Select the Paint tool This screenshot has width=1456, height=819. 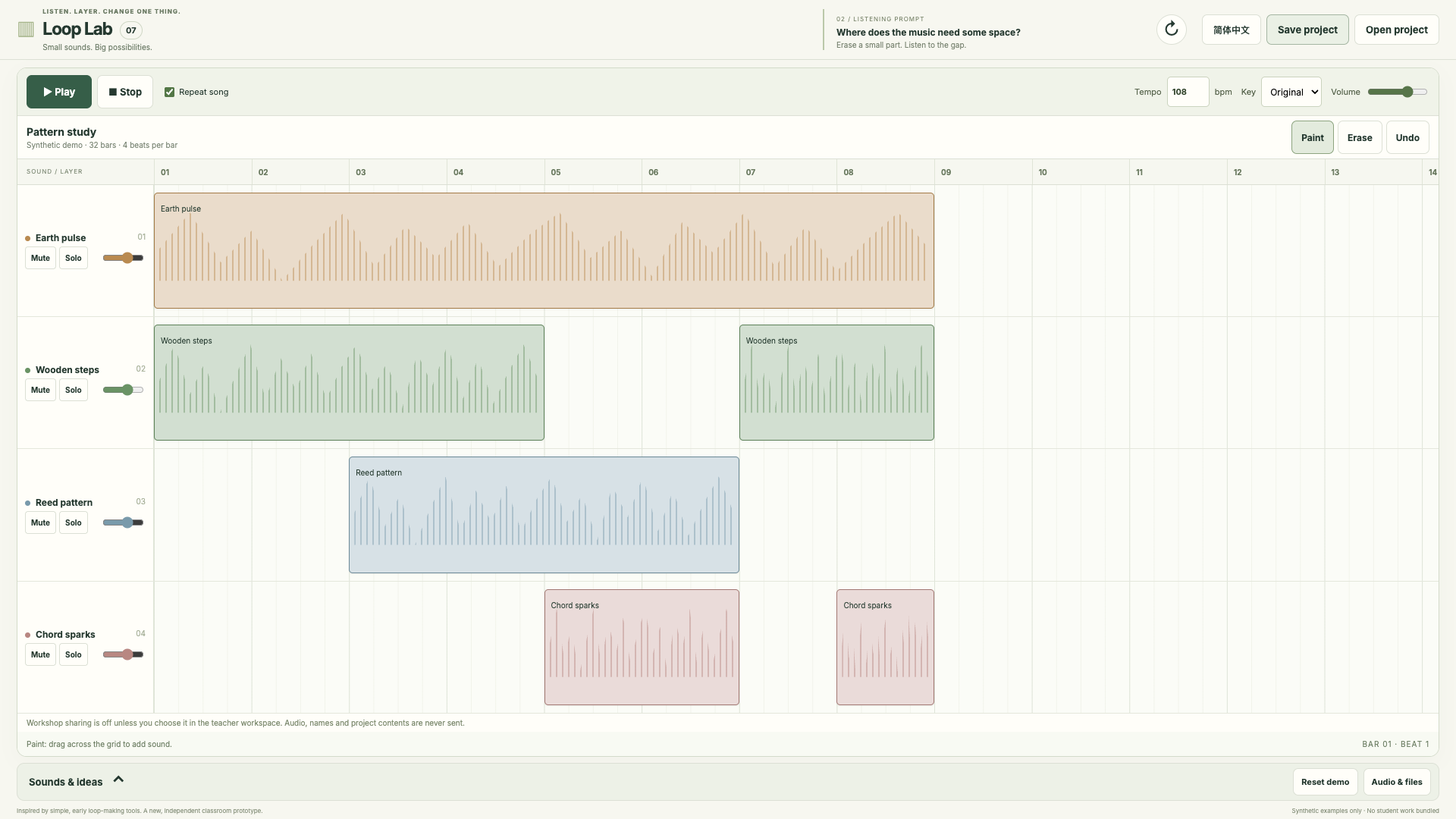click(x=1312, y=137)
